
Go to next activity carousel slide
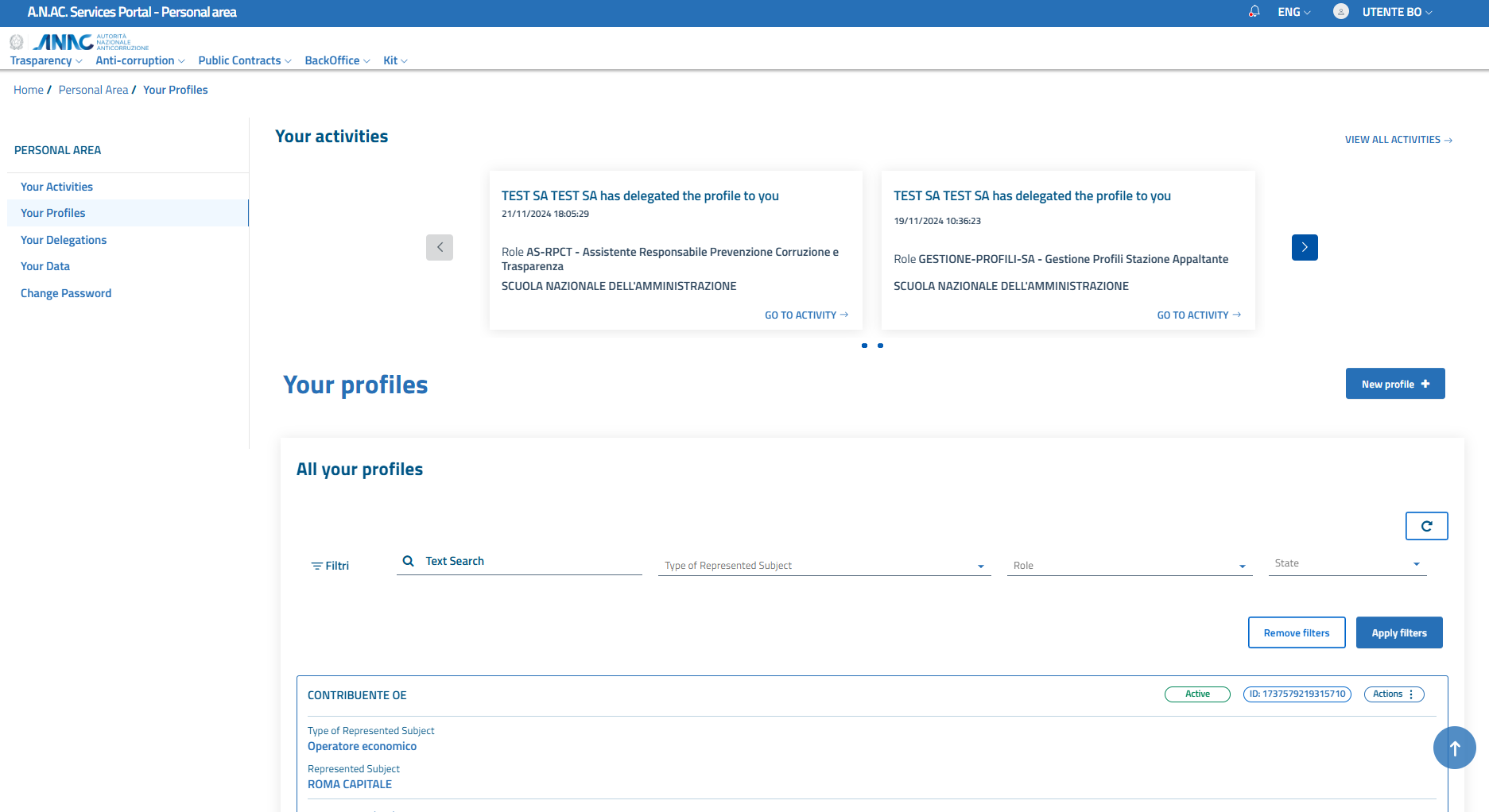coord(1304,247)
